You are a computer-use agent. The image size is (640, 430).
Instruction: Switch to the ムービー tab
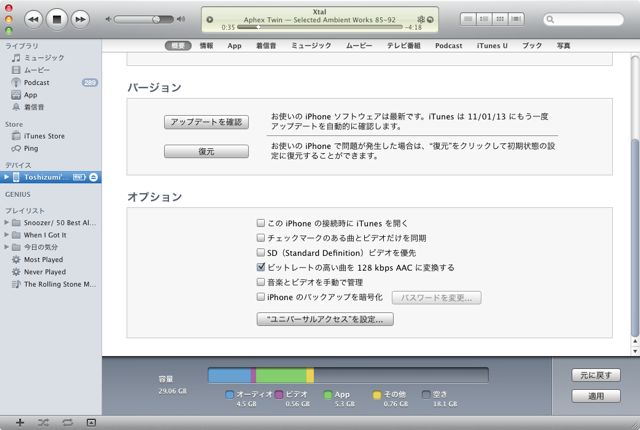(x=359, y=46)
